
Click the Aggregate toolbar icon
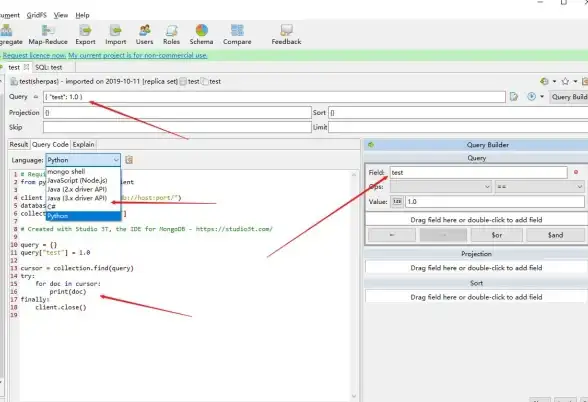click(x=10, y=34)
